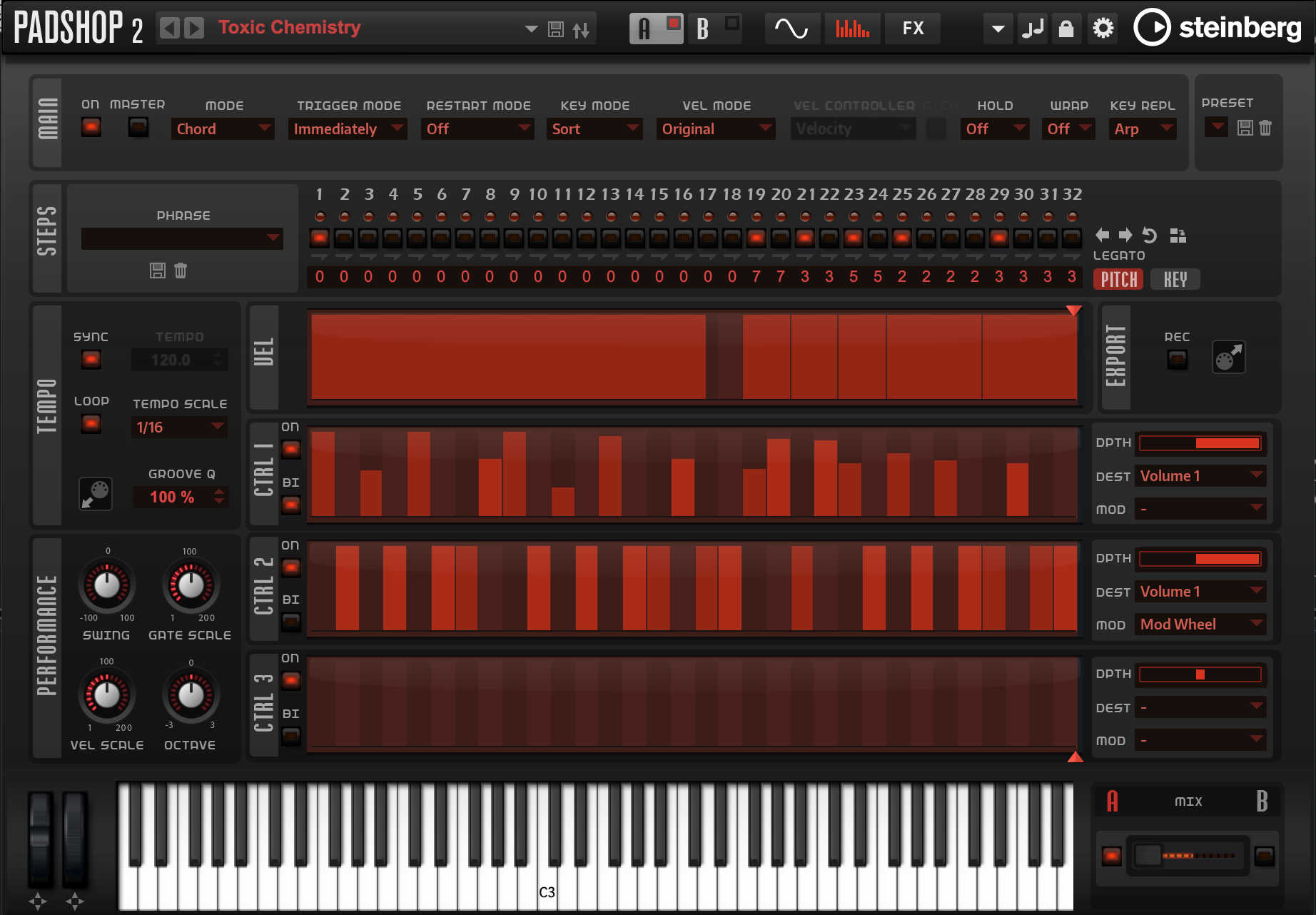Image resolution: width=1316 pixels, height=915 pixels.
Task: Expand the Tempo Scale 1/16 dropdown
Action: click(180, 428)
